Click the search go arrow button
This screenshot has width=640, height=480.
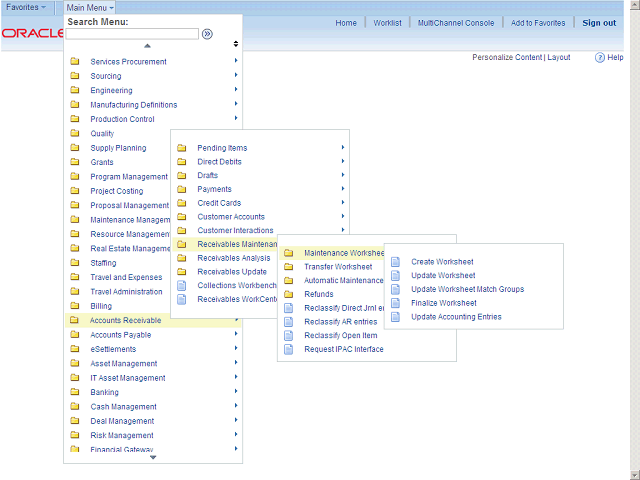point(207,34)
